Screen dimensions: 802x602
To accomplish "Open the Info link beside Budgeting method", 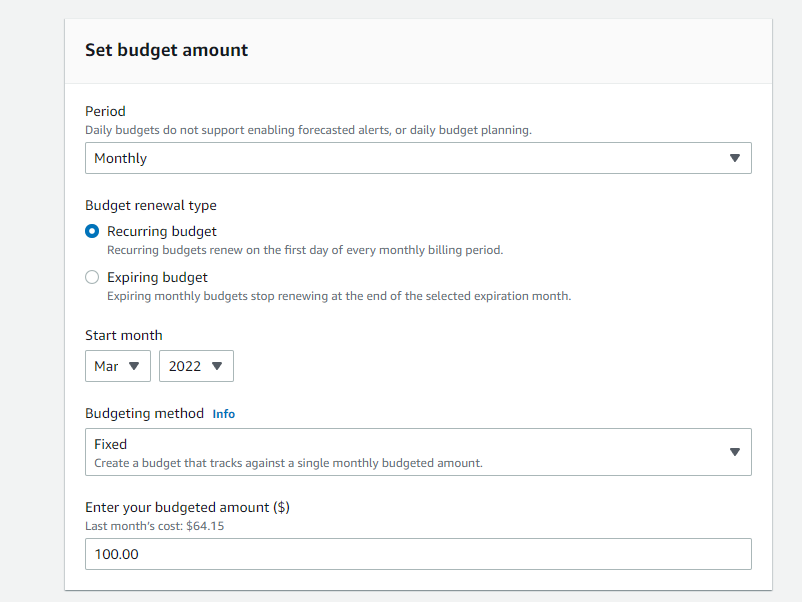I will [x=224, y=414].
